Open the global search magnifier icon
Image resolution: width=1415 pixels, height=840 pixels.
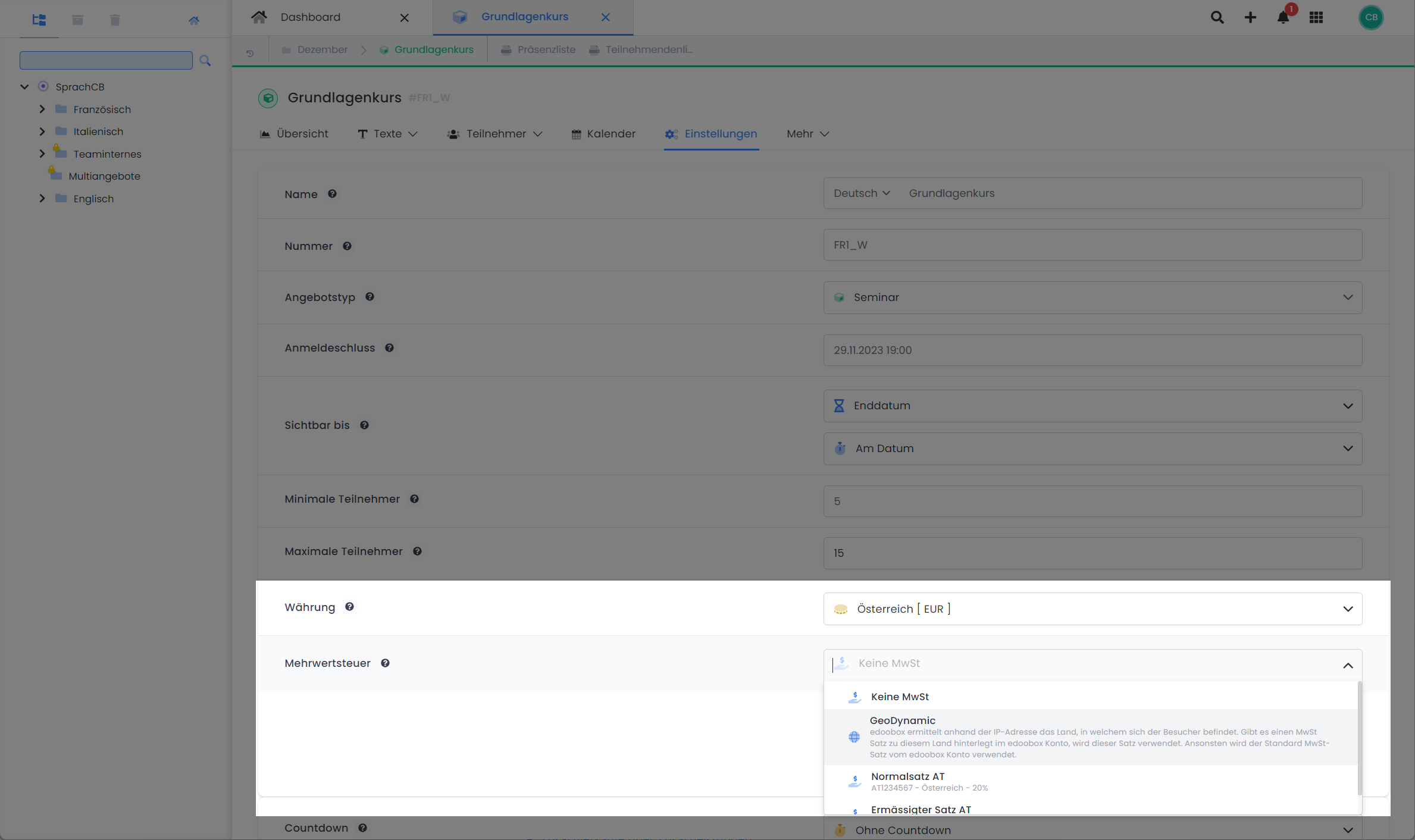tap(1217, 17)
